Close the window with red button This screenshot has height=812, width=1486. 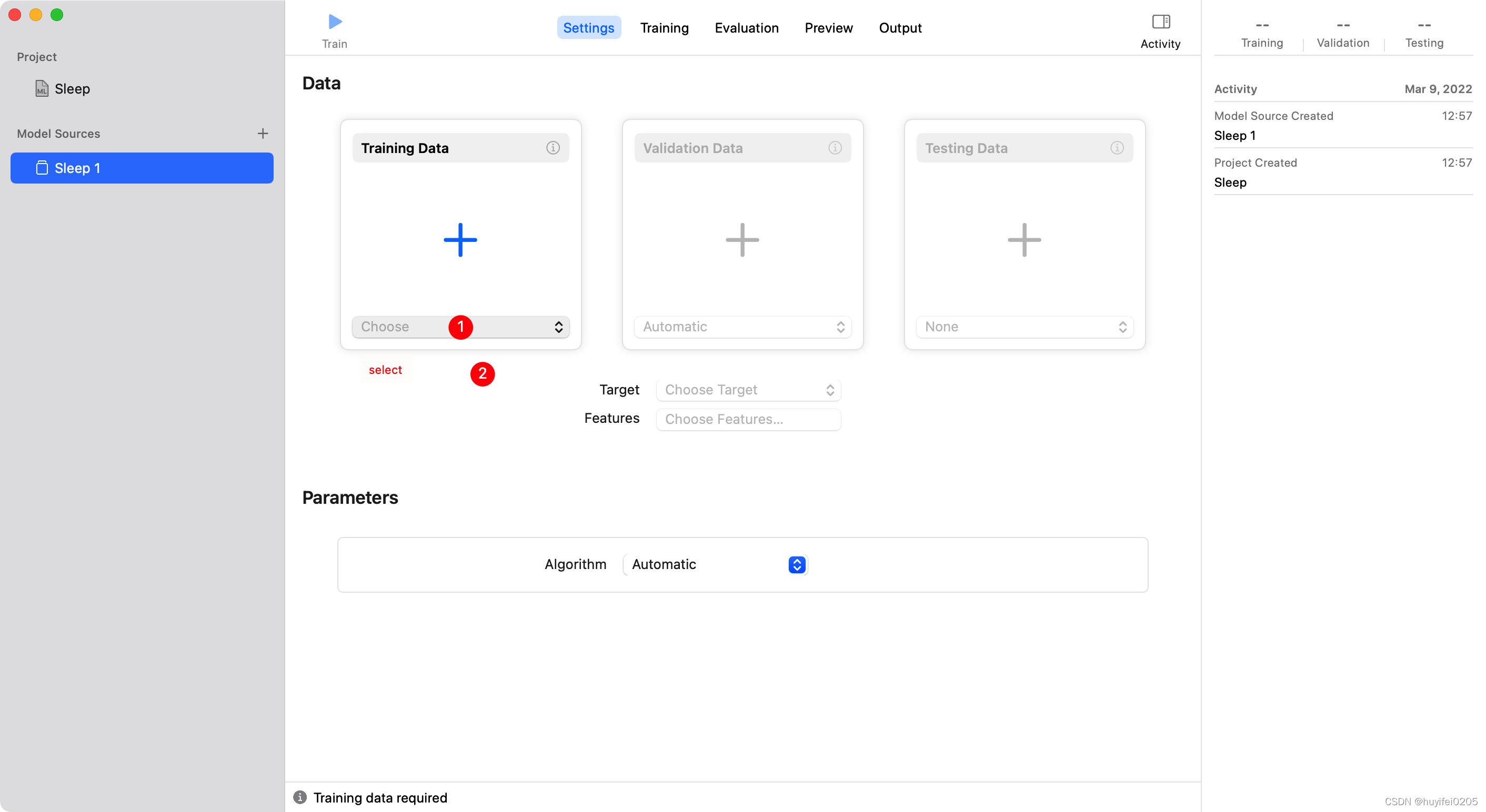click(15, 15)
